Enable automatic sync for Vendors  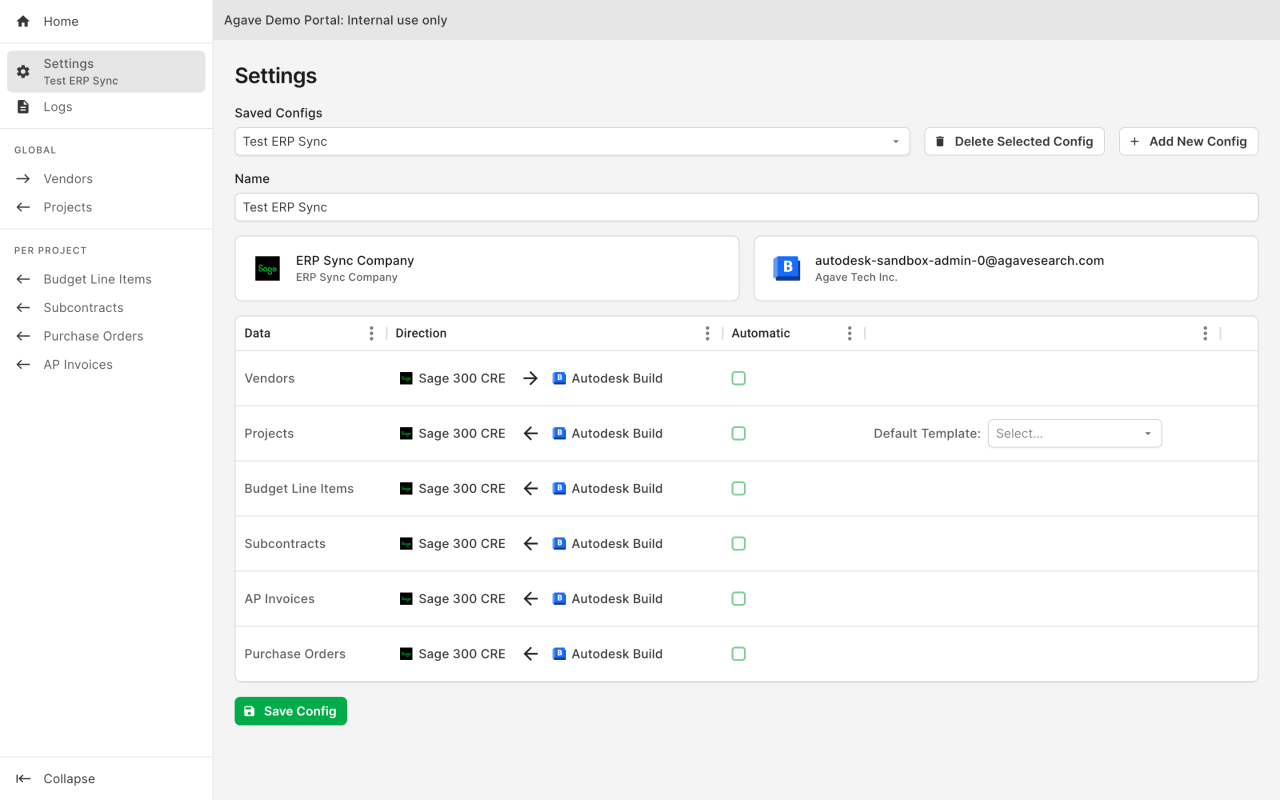click(739, 378)
